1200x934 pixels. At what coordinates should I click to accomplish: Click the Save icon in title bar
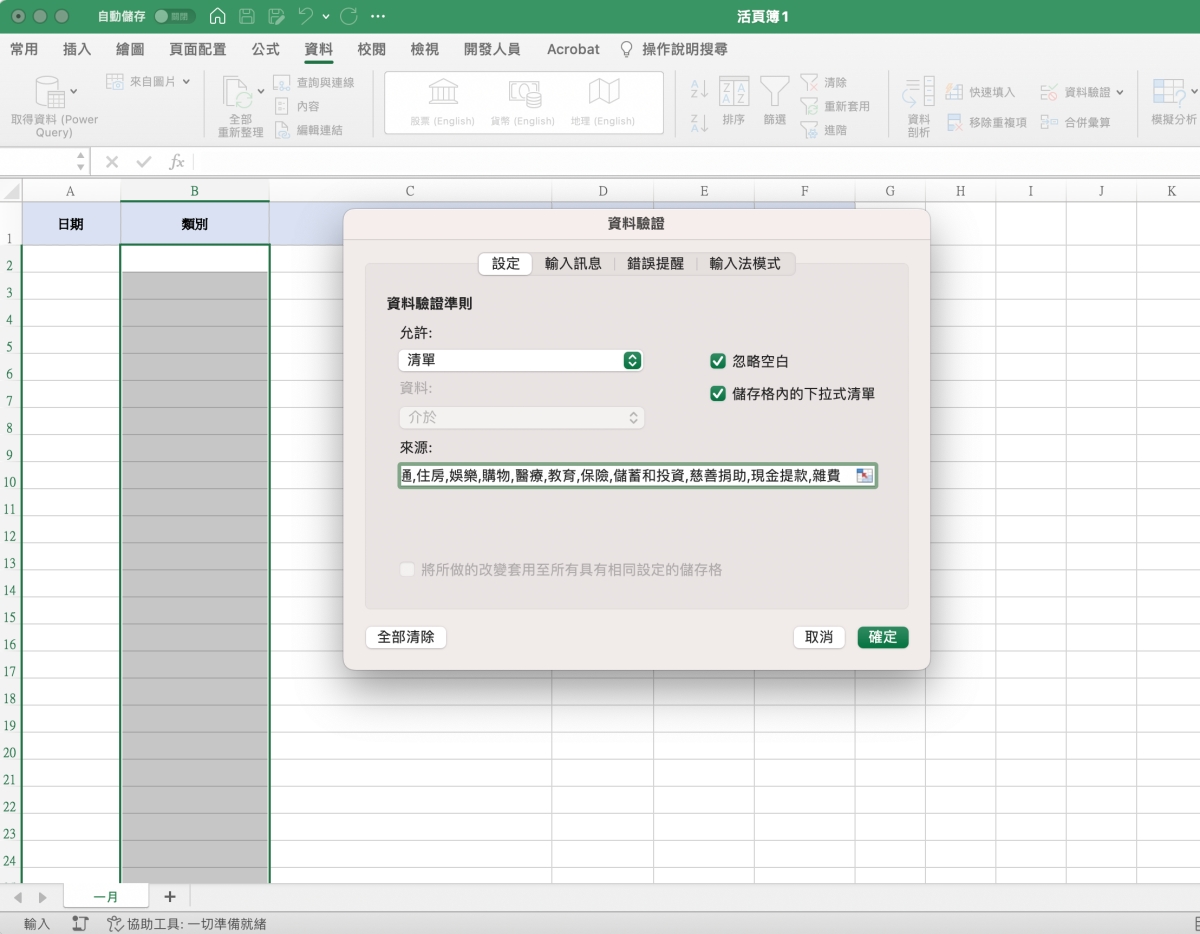pos(247,17)
